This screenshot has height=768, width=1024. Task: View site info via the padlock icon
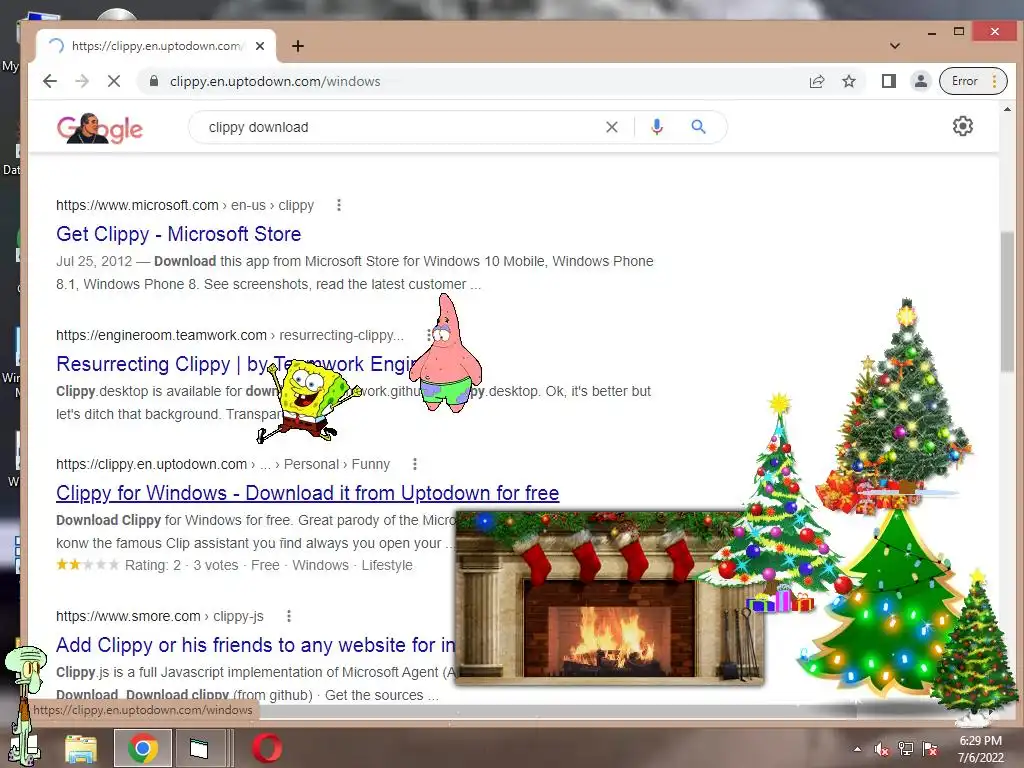pos(153,81)
